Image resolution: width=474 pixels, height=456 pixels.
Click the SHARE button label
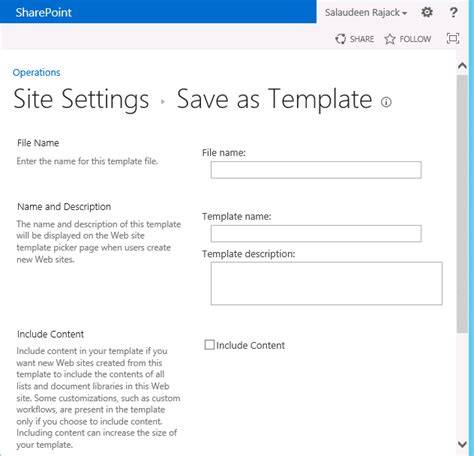pos(362,39)
